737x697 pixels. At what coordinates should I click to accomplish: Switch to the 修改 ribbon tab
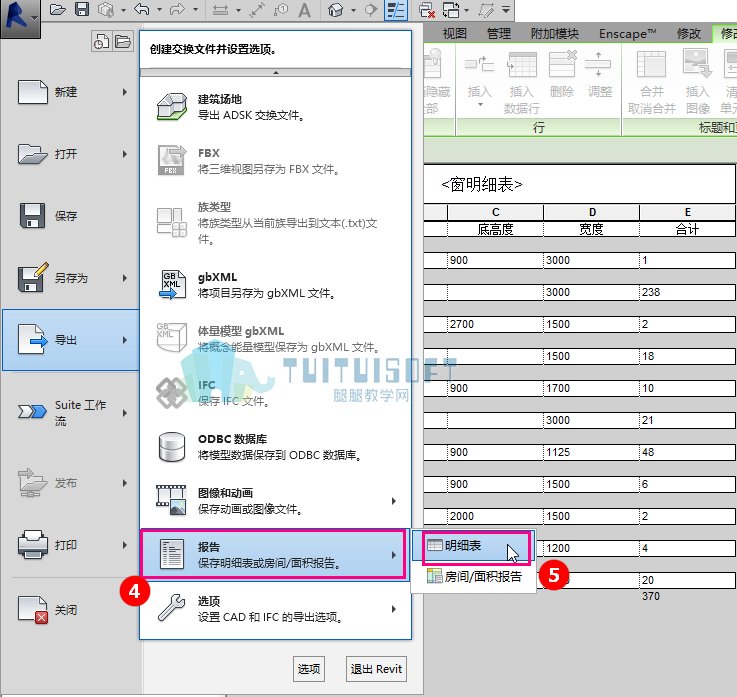click(689, 34)
